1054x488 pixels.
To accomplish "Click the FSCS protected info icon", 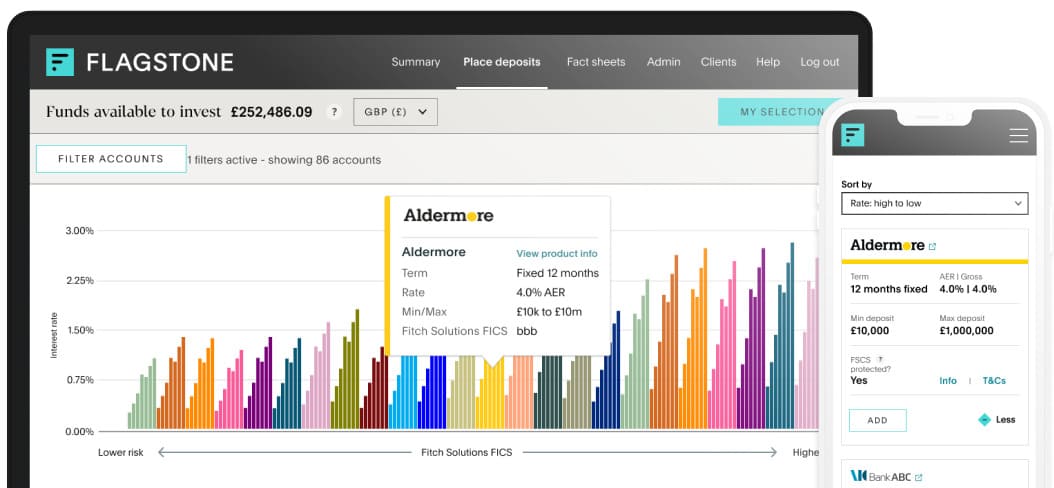I will pyautogui.click(x=881, y=359).
